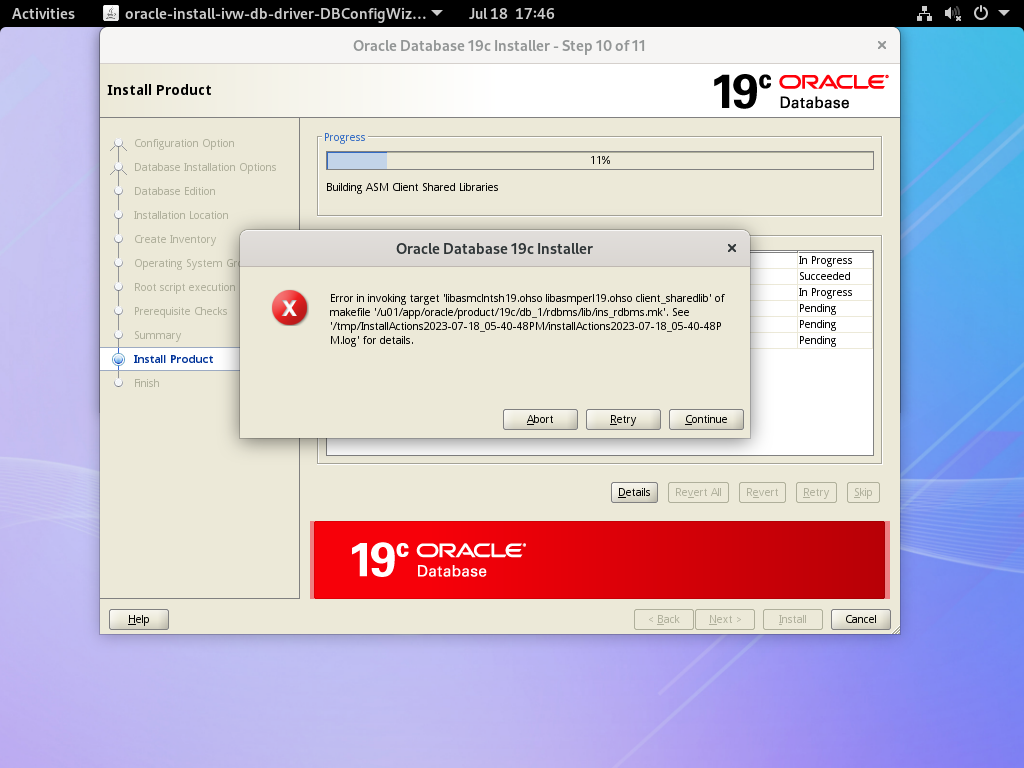The height and width of the screenshot is (768, 1024).
Task: Click the Retry button beside Skip
Action: 816,492
